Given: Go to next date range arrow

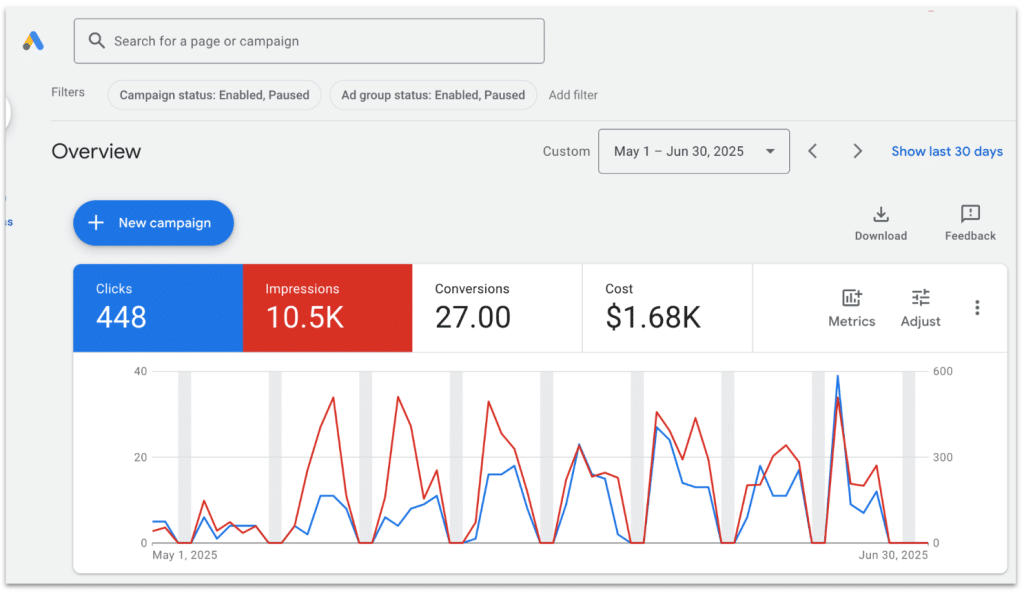Looking at the screenshot, I should pyautogui.click(x=857, y=151).
